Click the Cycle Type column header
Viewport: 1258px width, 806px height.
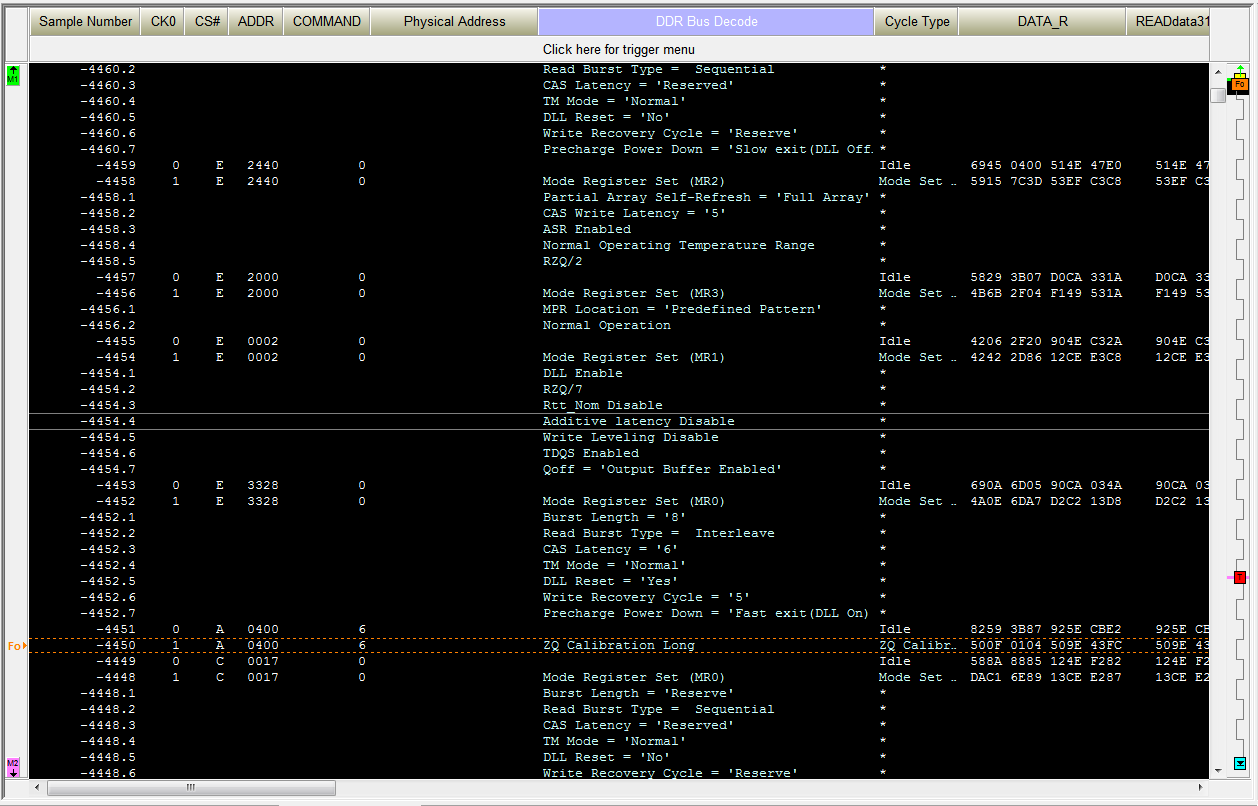[916, 22]
